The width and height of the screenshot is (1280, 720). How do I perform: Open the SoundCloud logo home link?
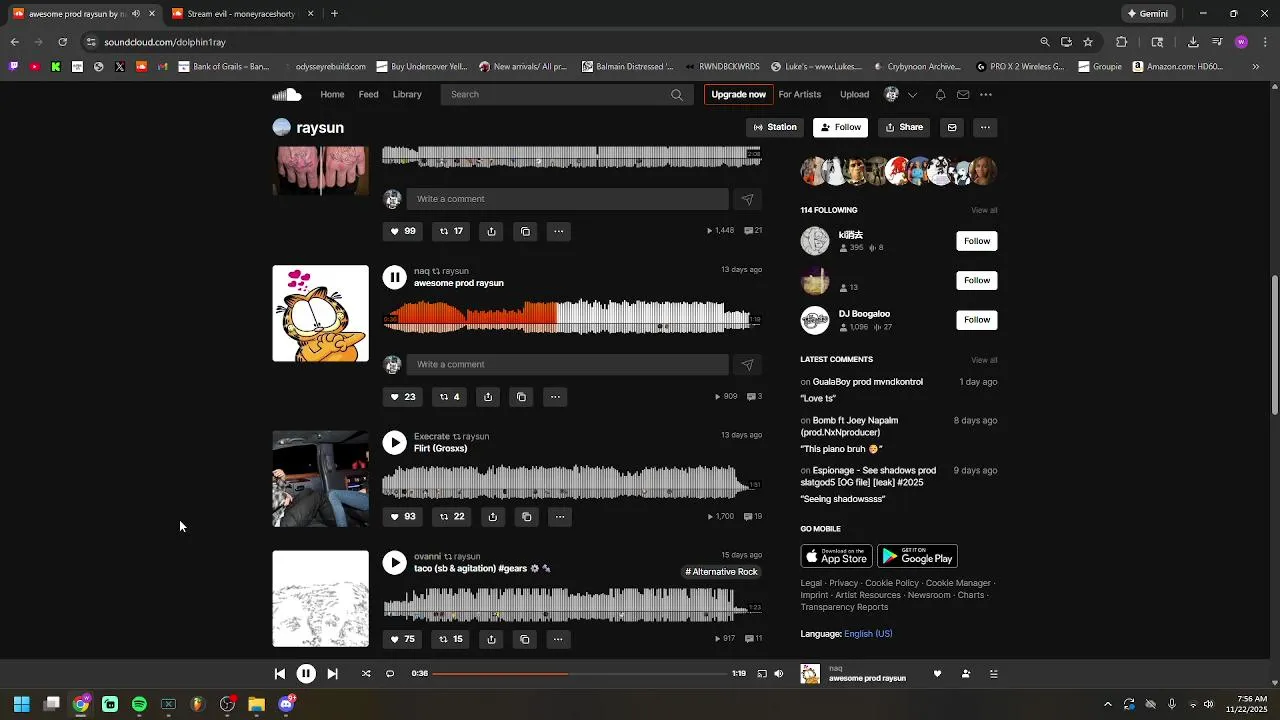point(287,94)
